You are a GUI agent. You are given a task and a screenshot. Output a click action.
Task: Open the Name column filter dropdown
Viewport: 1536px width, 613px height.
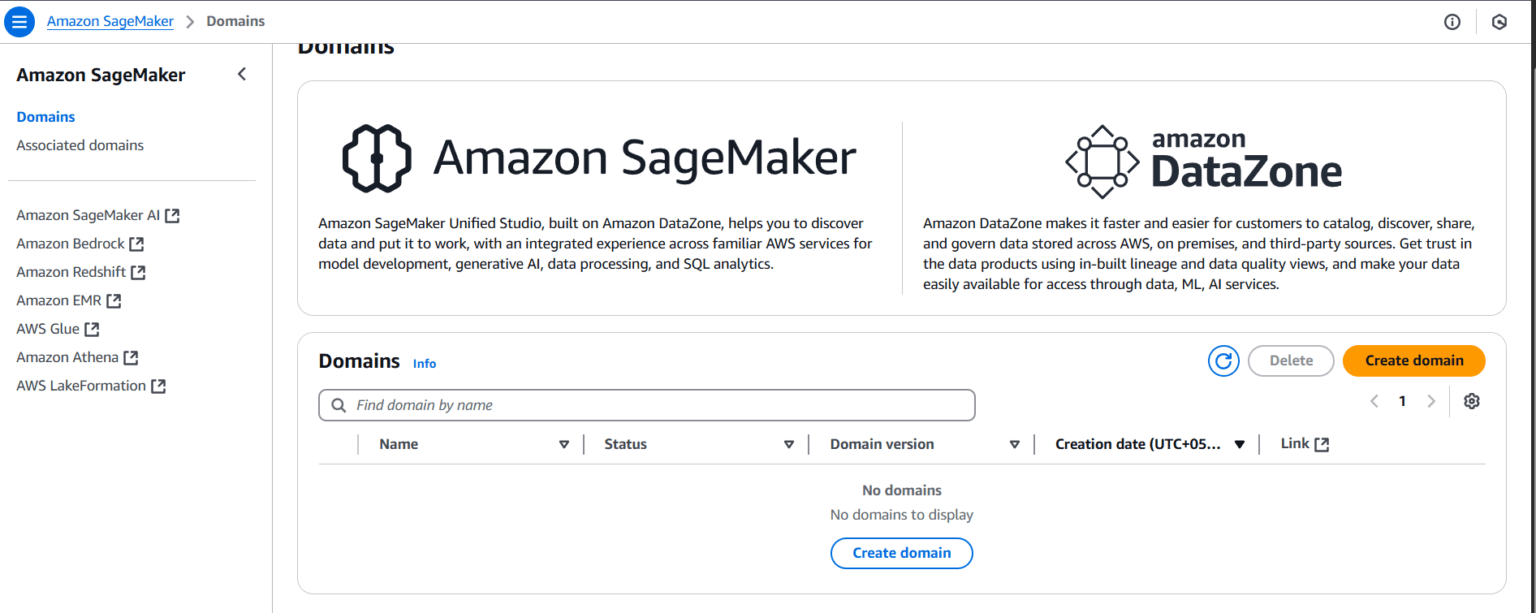pos(565,443)
